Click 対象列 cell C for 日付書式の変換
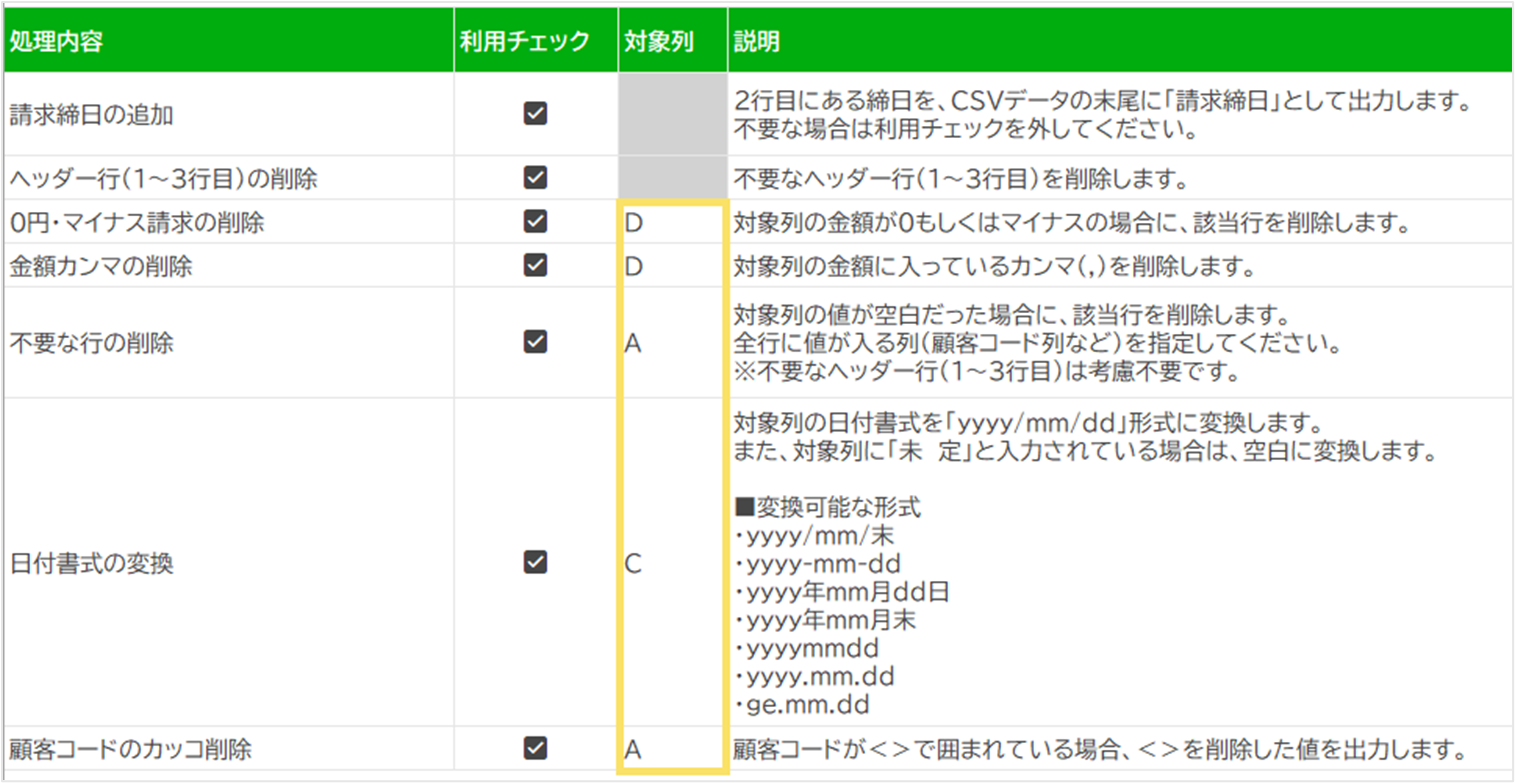 click(x=671, y=562)
